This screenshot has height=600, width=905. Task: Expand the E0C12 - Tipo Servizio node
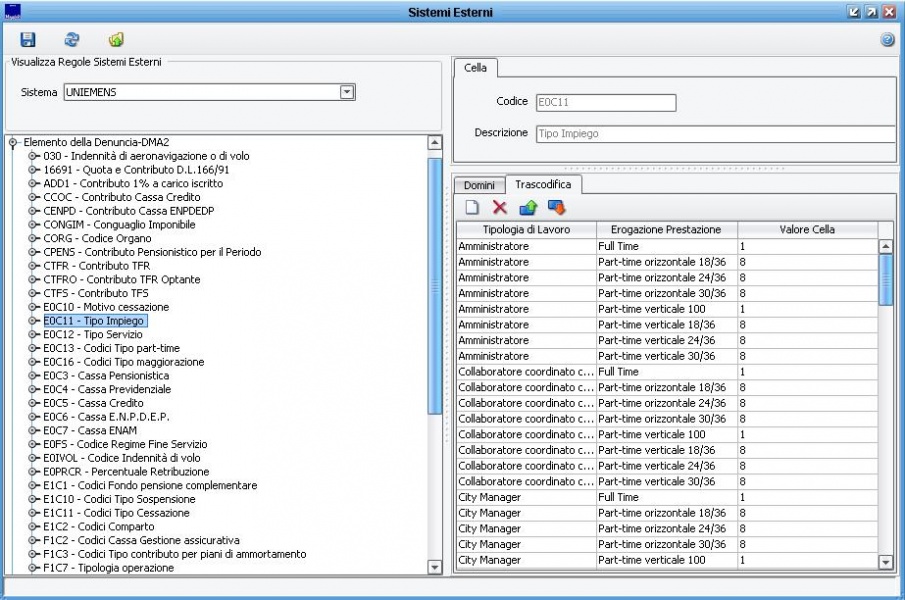(x=33, y=334)
